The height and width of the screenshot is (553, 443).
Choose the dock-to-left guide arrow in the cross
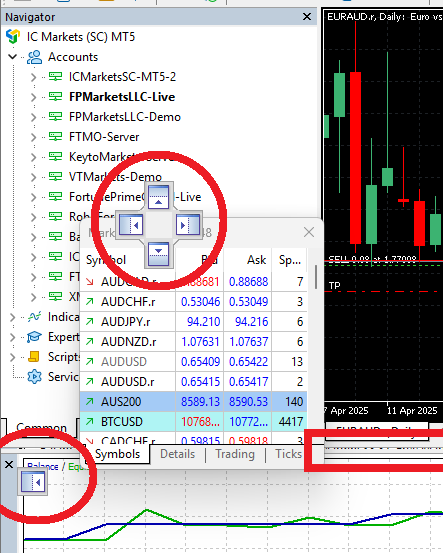click(x=131, y=225)
